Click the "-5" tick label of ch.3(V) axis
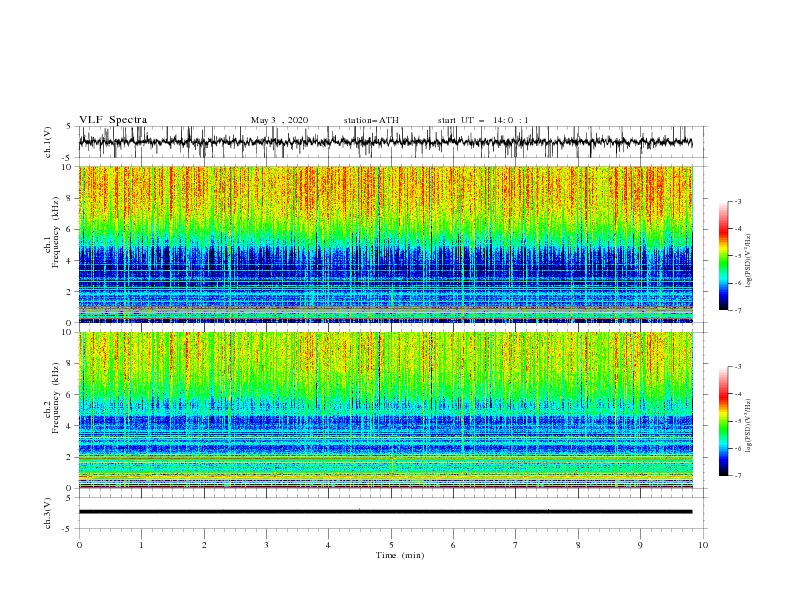 point(68,529)
